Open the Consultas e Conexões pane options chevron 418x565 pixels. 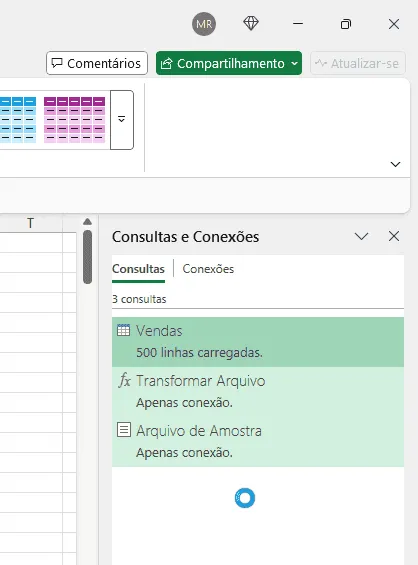click(x=361, y=236)
